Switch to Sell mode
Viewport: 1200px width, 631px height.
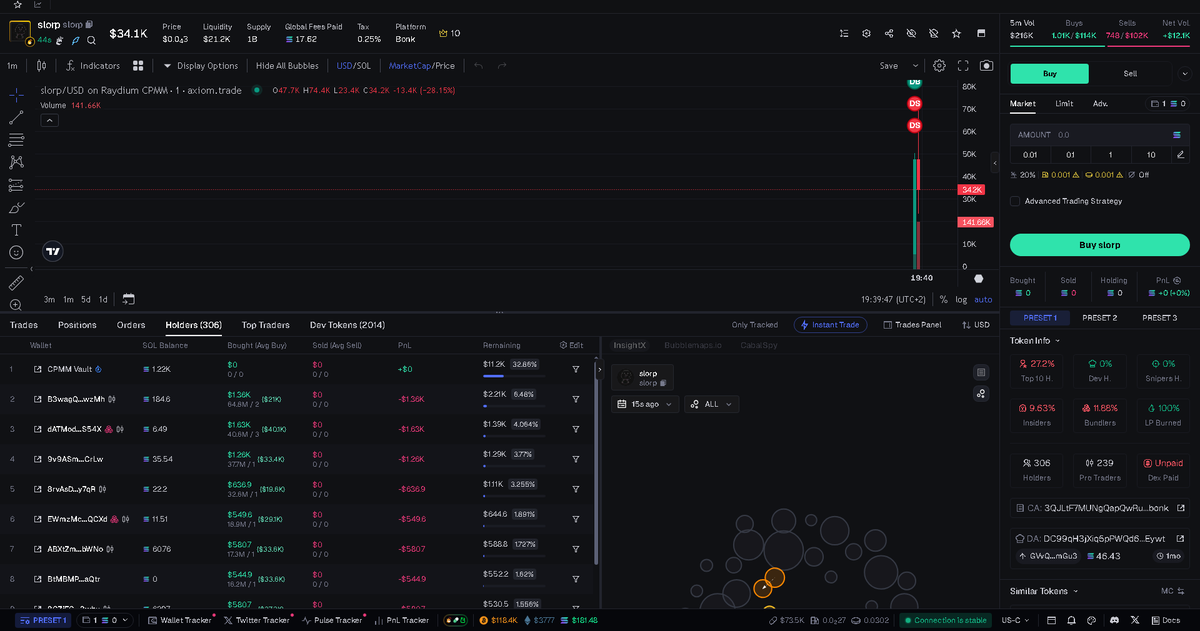[x=1130, y=73]
